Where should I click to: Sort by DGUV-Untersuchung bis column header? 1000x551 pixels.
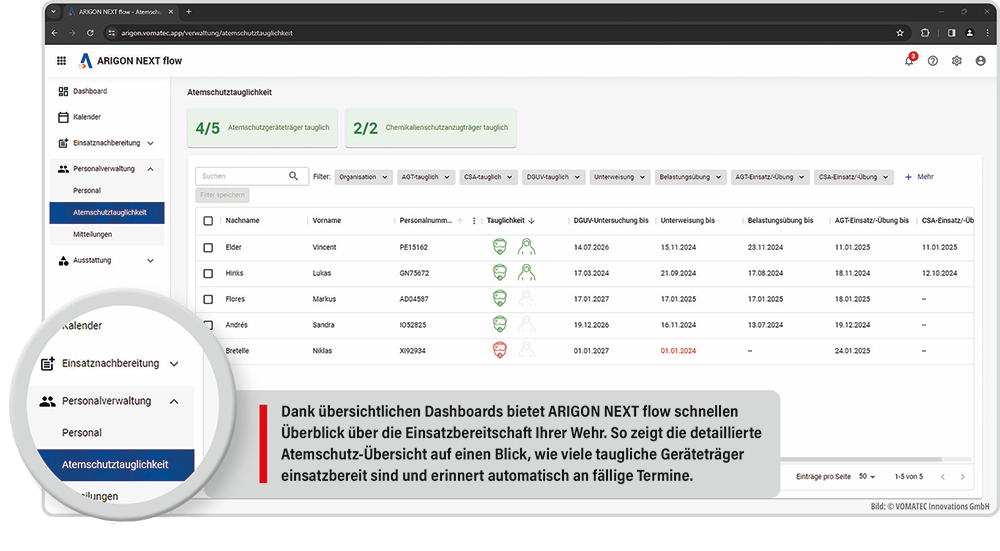click(x=611, y=221)
